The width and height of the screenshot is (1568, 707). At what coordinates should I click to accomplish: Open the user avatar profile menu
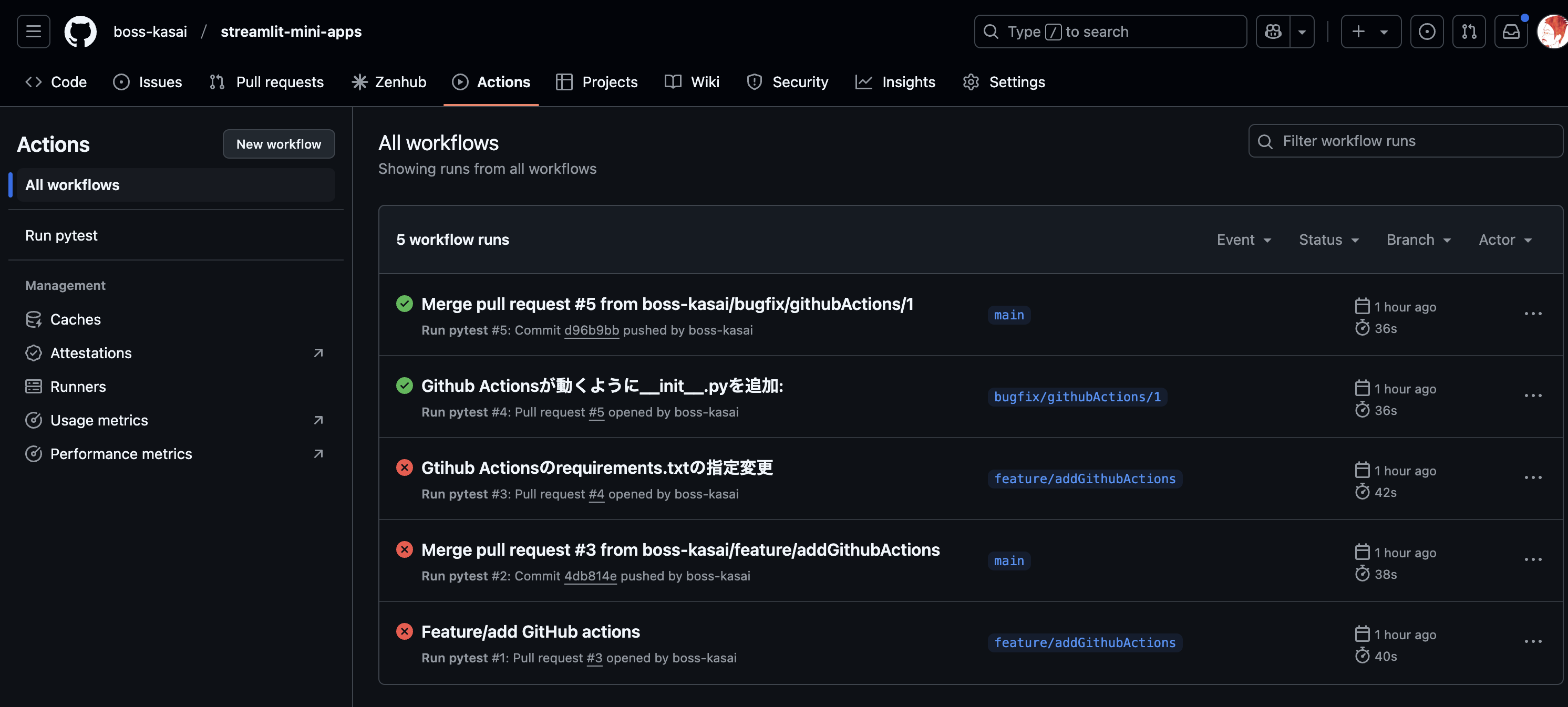click(x=1553, y=31)
